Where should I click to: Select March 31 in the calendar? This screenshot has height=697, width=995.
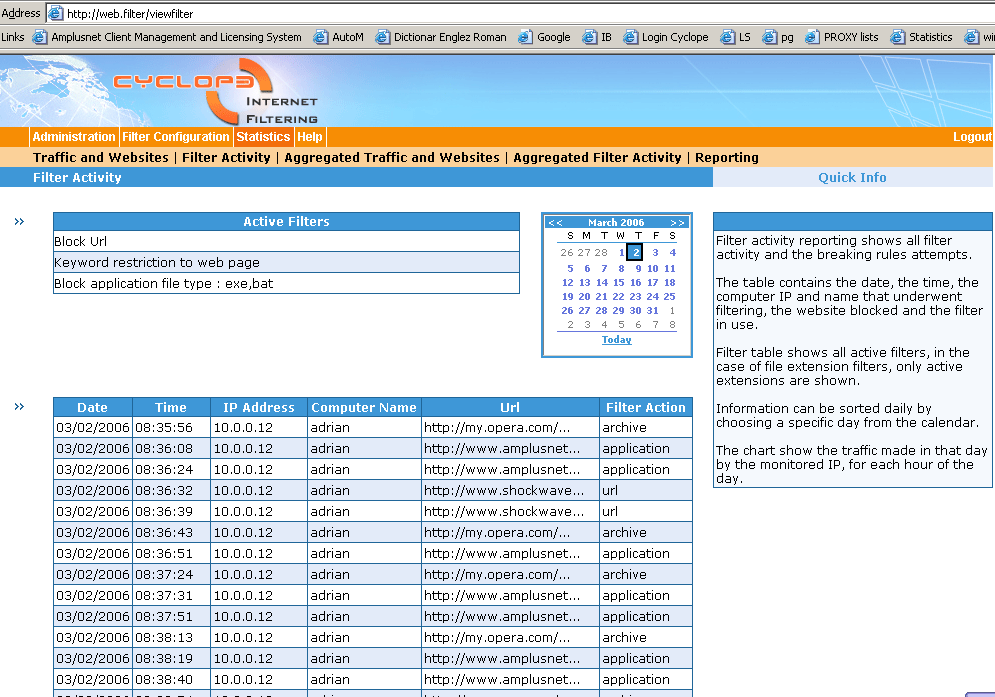[x=652, y=310]
